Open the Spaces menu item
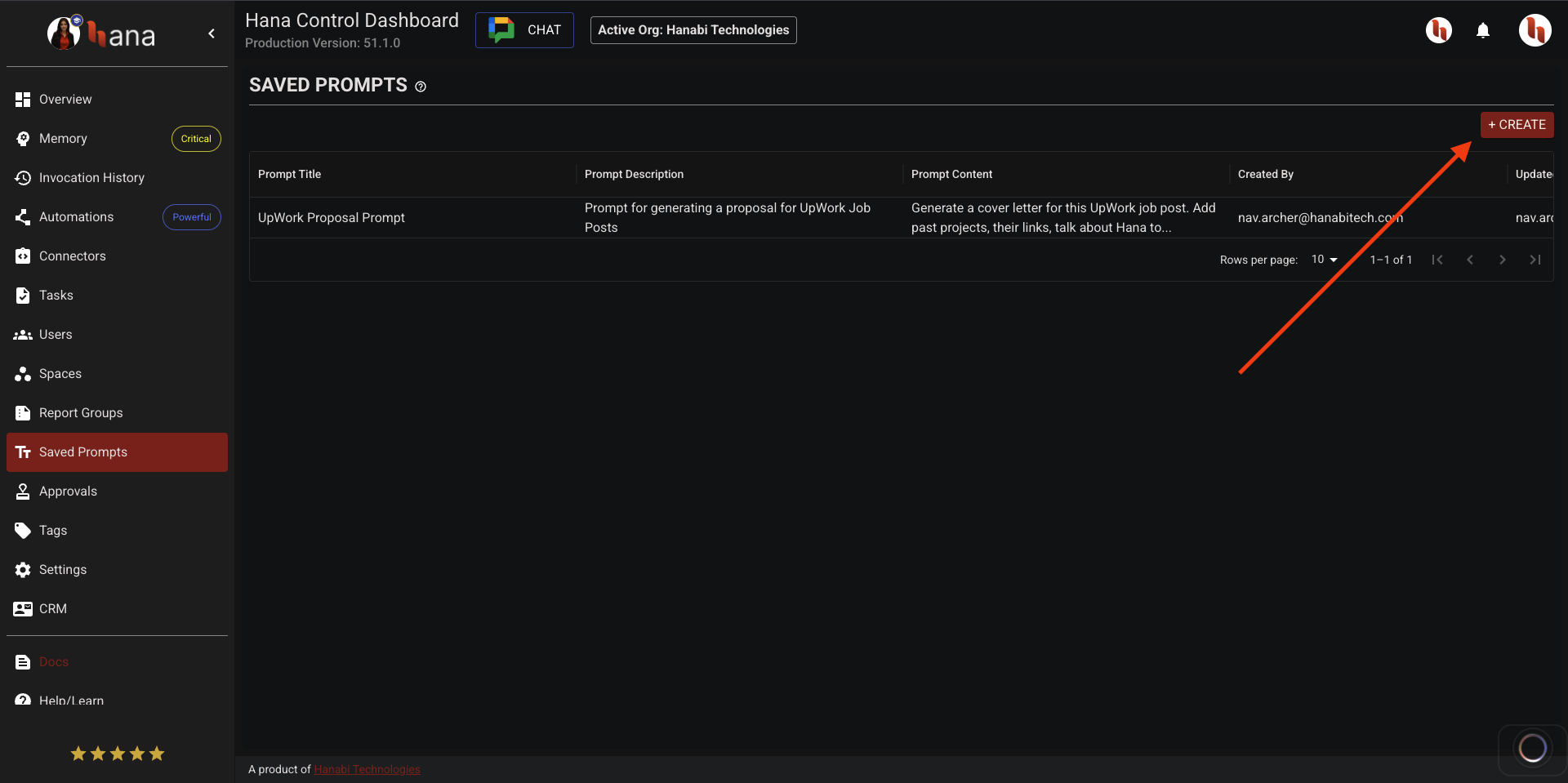The height and width of the screenshot is (783, 1568). pyautogui.click(x=117, y=374)
